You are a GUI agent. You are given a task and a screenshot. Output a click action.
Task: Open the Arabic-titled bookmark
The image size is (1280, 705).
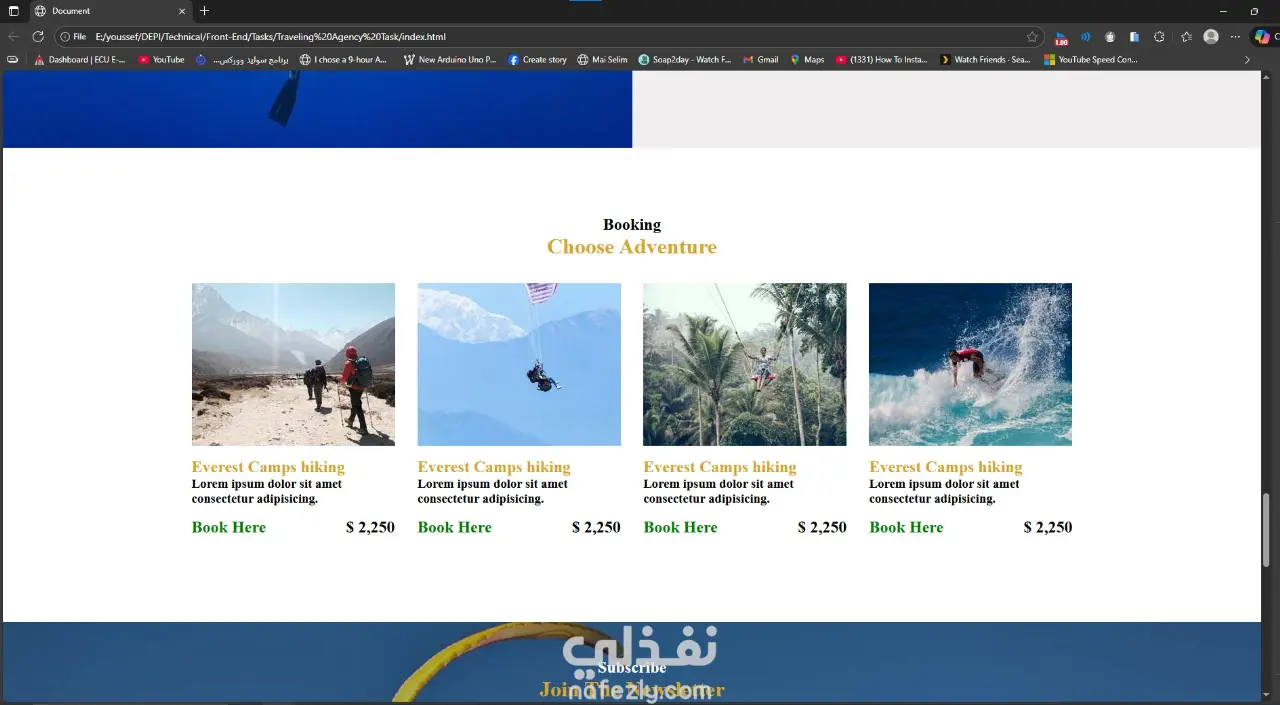(x=242, y=60)
